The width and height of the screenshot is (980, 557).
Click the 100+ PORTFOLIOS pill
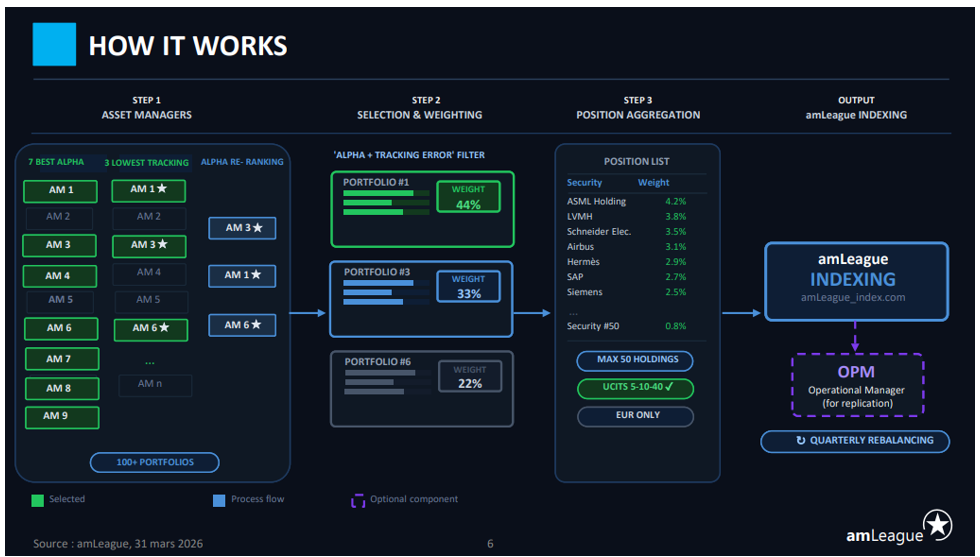(x=154, y=463)
